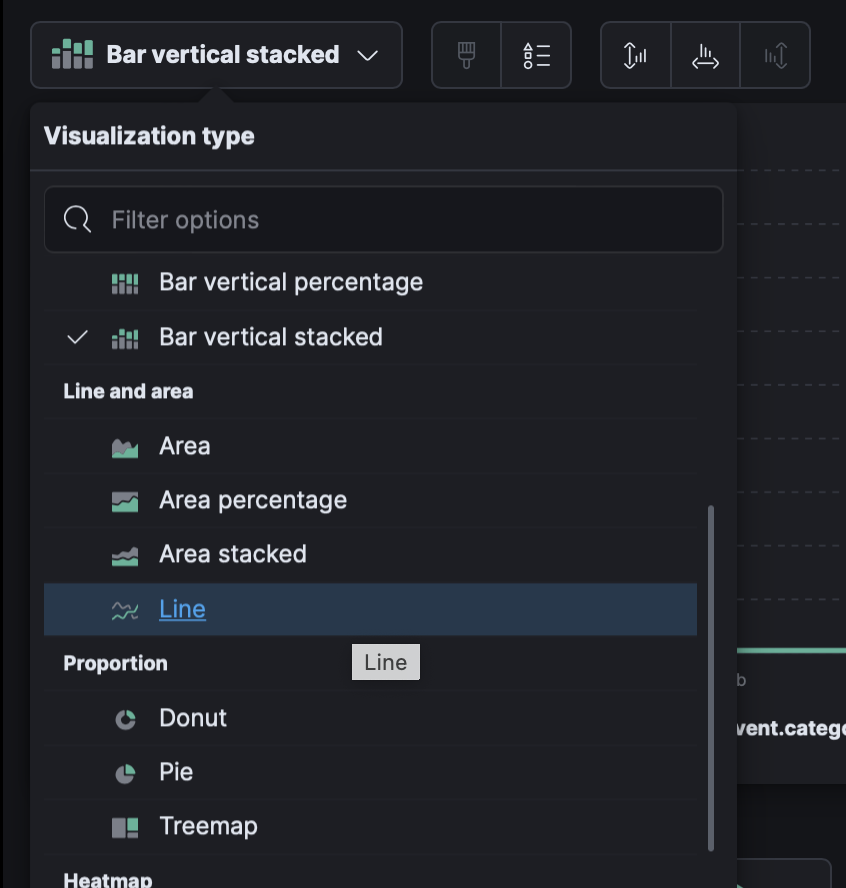Choose the checked Bar vertical stacked option
Viewport: 846px width, 888px height.
(x=270, y=337)
